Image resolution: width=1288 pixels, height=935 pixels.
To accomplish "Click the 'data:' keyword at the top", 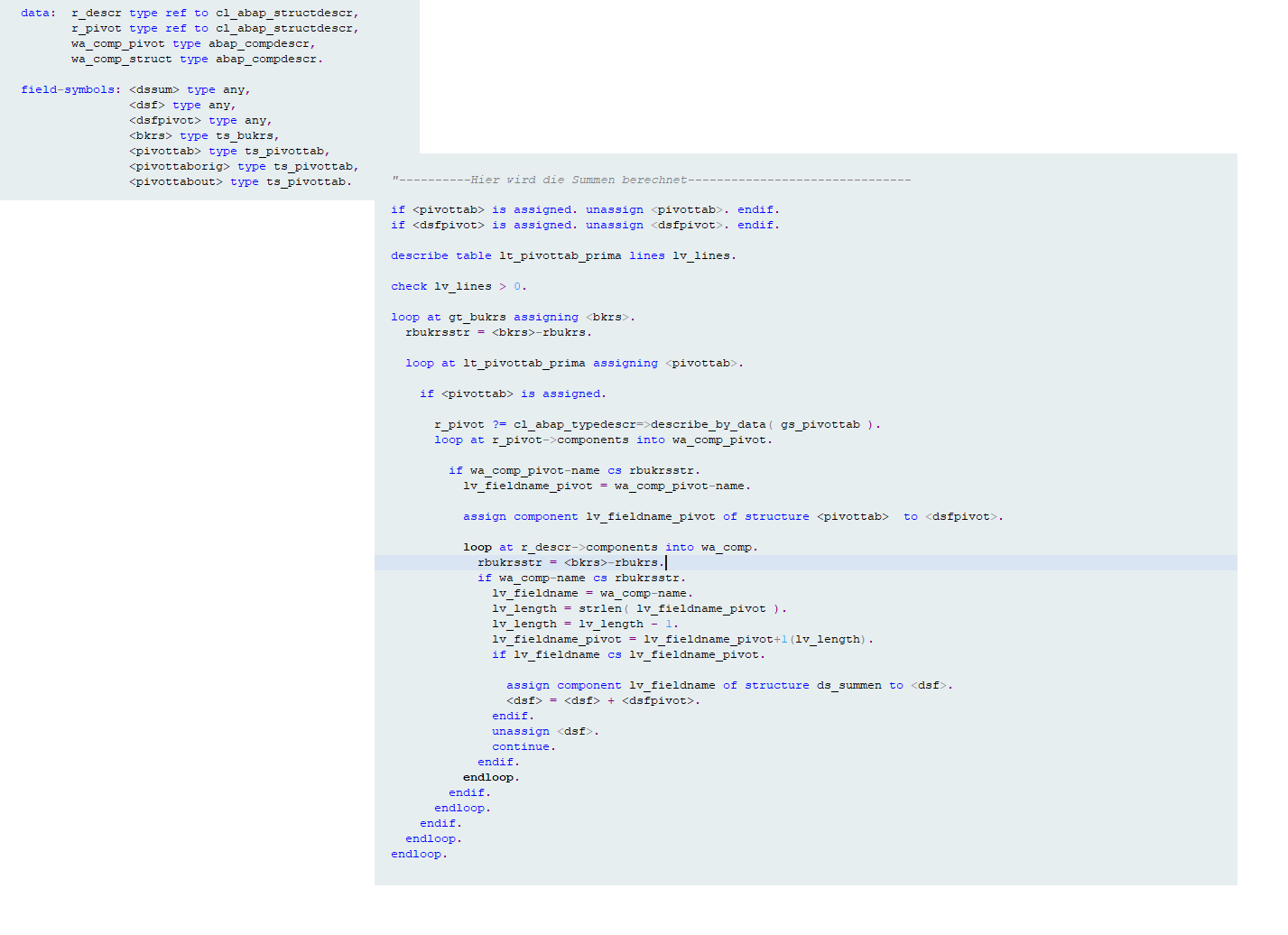I will (x=38, y=14).
